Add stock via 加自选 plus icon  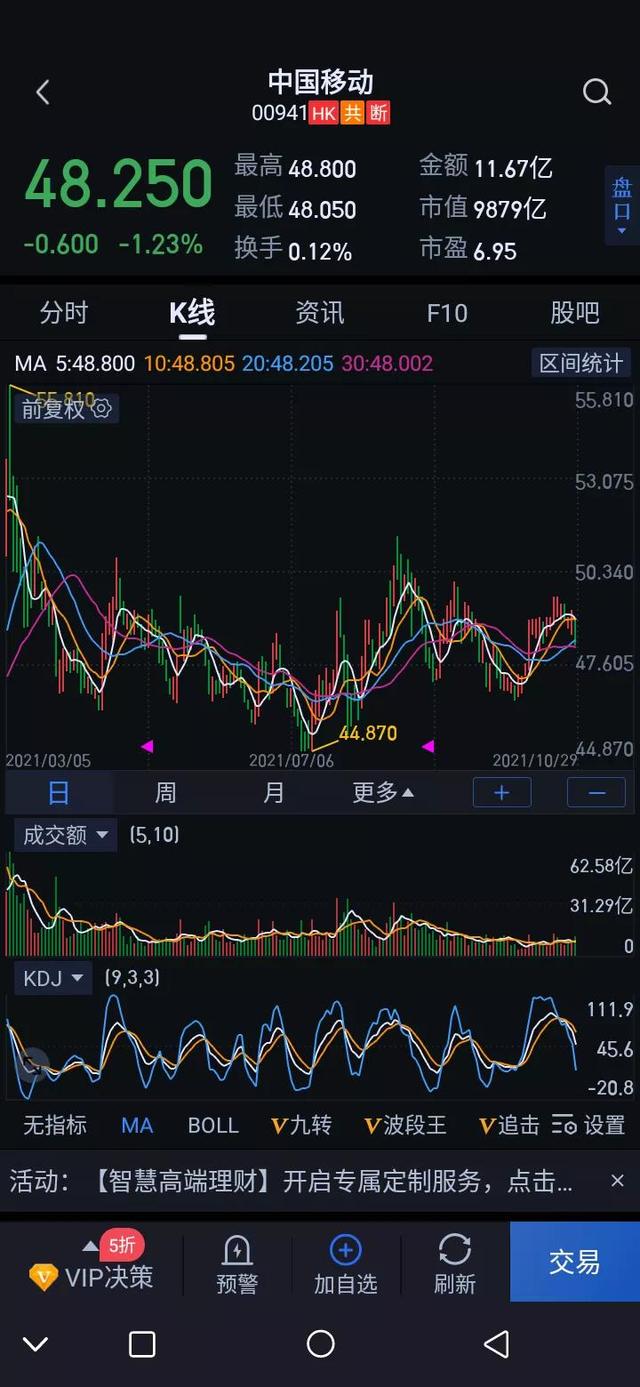pos(345,1250)
